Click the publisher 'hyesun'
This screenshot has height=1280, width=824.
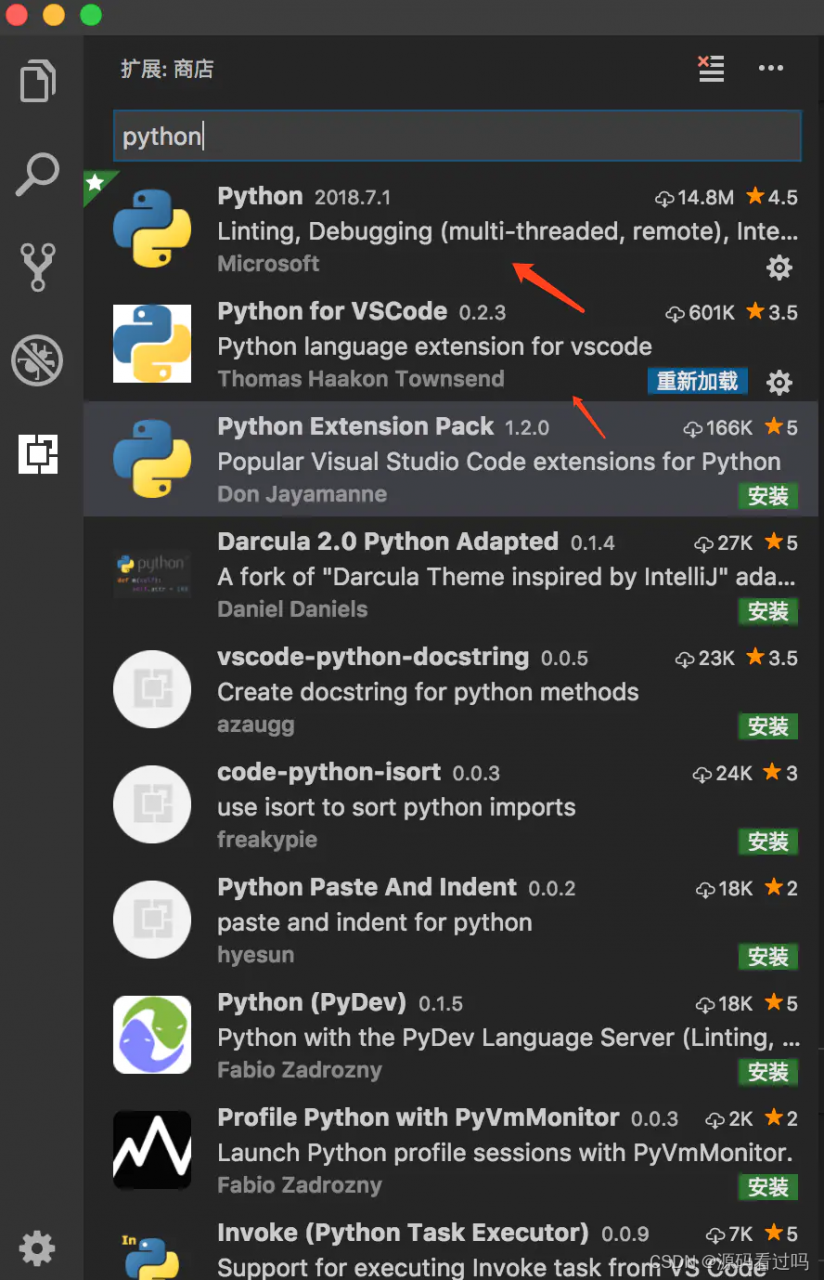[x=256, y=955]
